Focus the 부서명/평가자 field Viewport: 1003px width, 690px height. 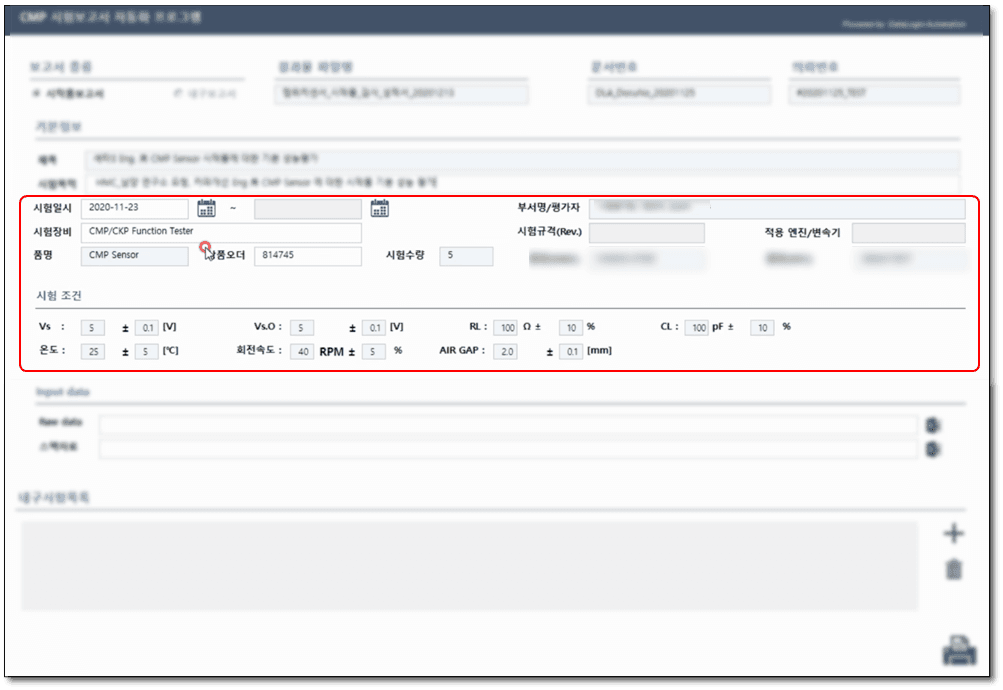pyautogui.click(x=777, y=208)
